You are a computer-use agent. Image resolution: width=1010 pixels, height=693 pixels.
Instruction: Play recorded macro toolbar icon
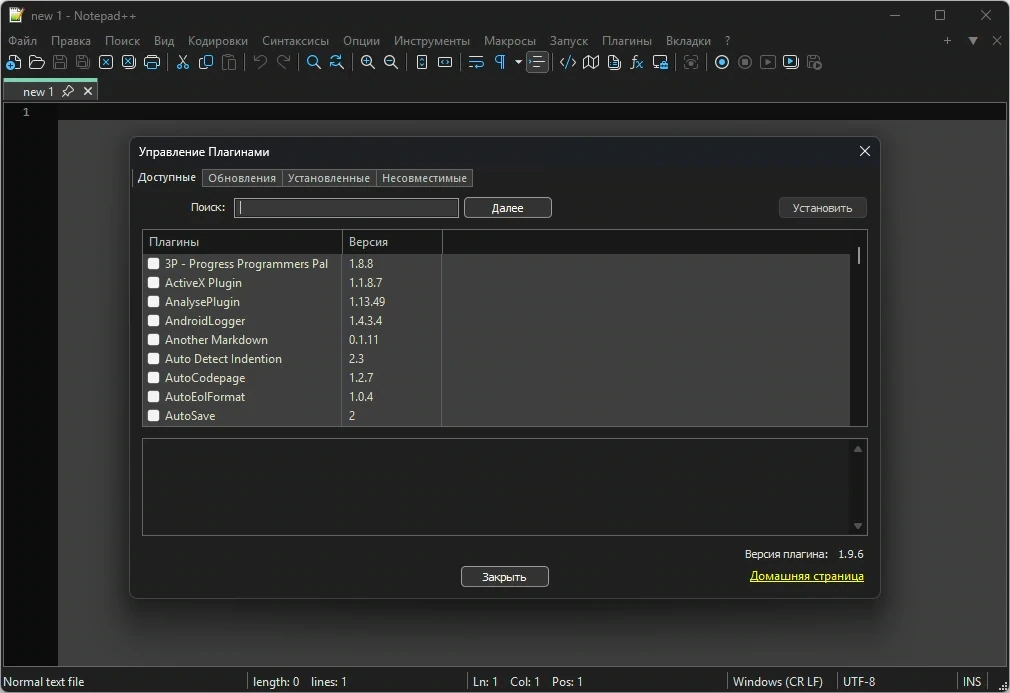768,62
